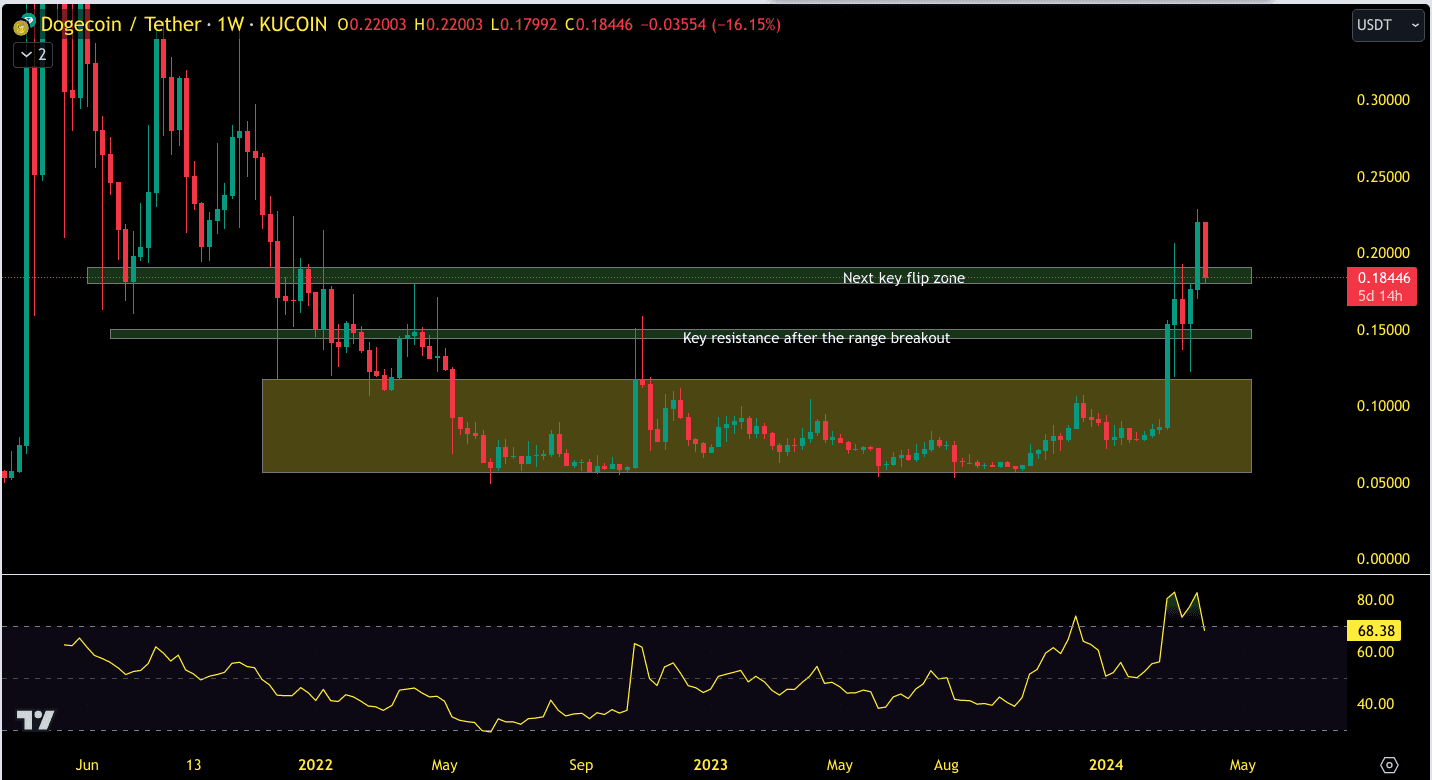
Task: Click the Jun time axis label
Action: 88,765
